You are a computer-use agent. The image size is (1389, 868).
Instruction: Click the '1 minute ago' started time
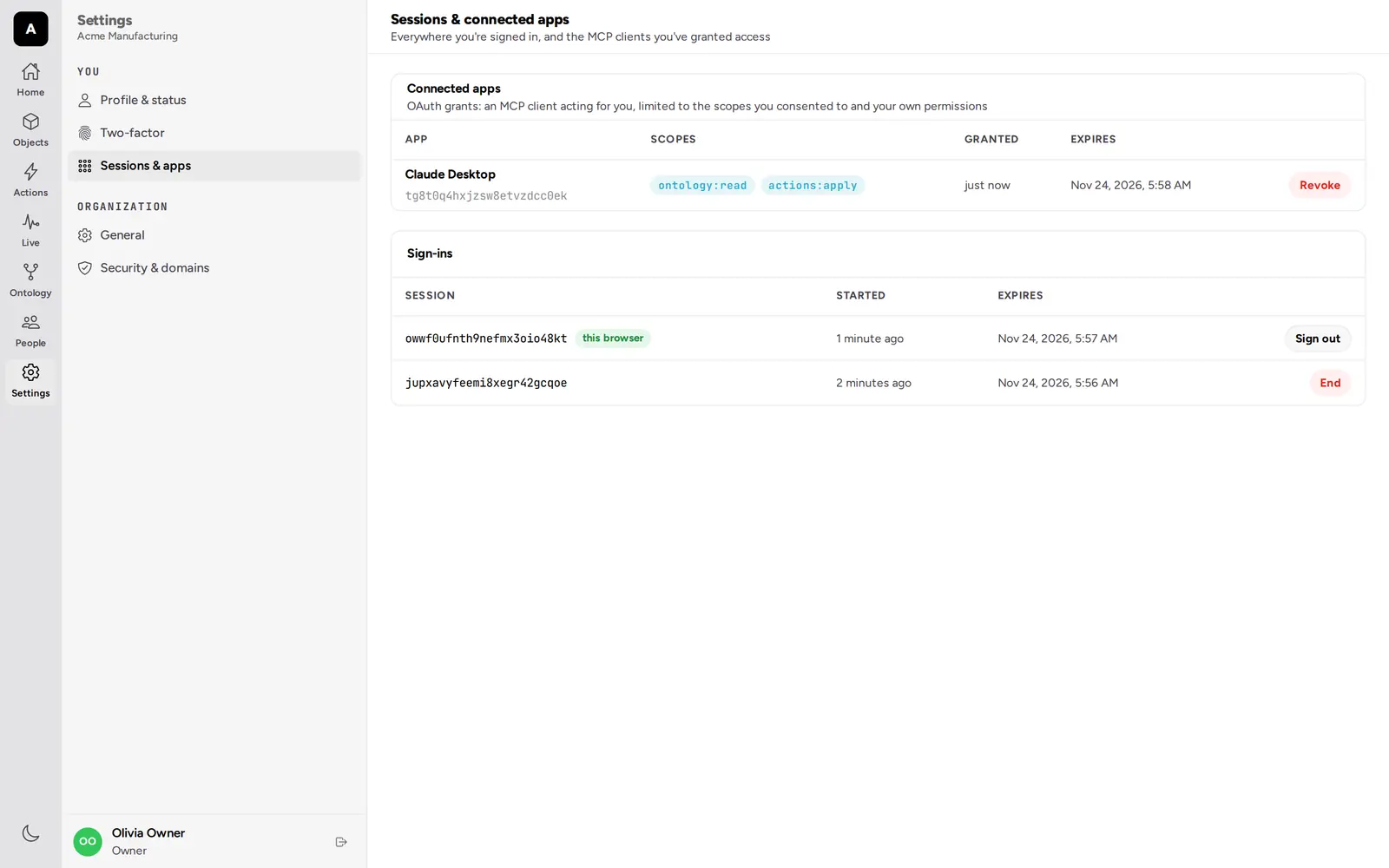(870, 339)
